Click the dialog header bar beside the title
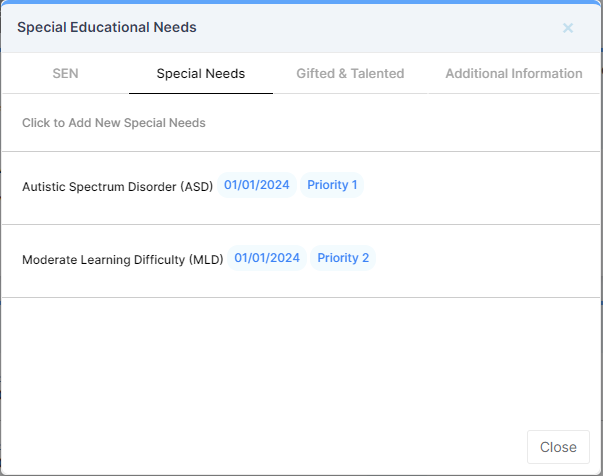 coord(380,27)
